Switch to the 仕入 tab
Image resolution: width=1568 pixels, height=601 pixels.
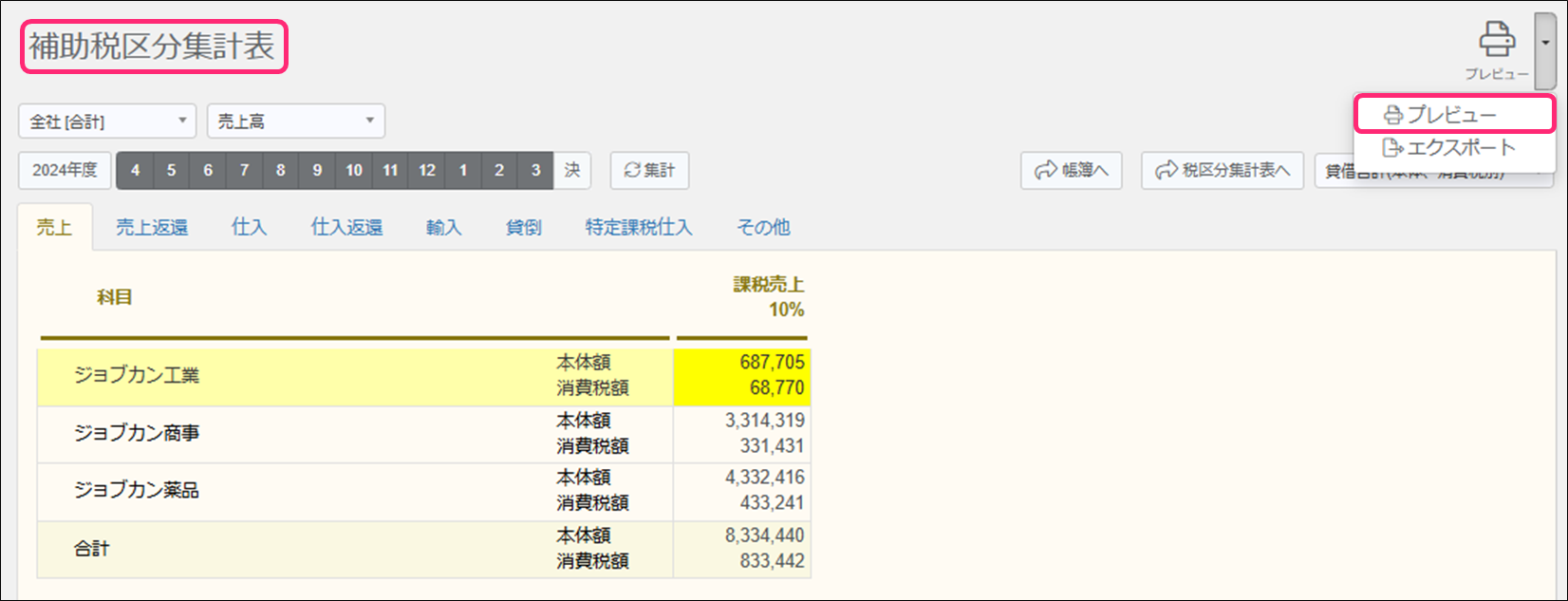tap(249, 227)
